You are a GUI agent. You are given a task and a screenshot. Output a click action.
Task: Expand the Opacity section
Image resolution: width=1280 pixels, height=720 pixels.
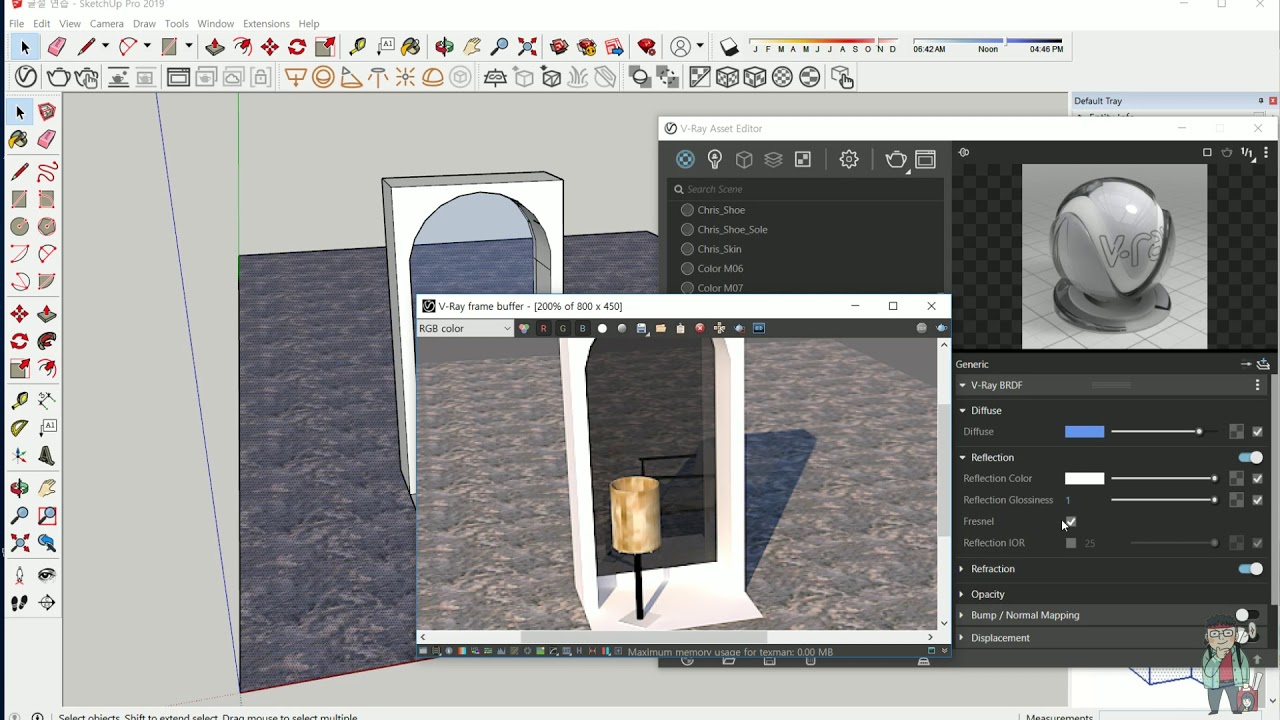(x=962, y=594)
